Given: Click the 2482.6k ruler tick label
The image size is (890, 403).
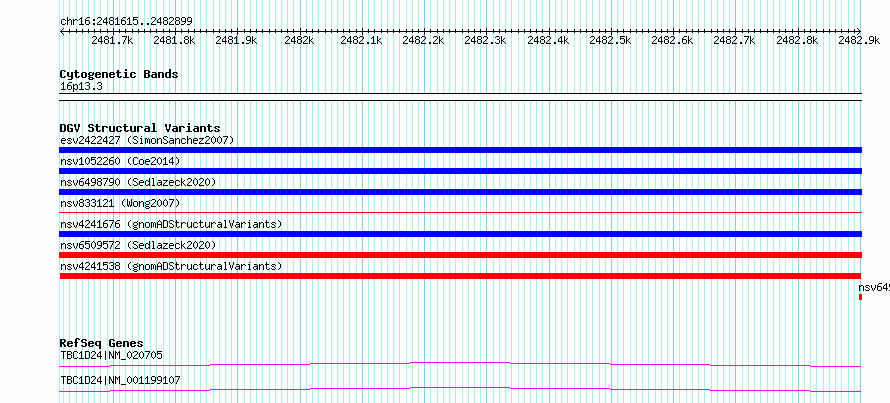Looking at the screenshot, I should (x=673, y=40).
